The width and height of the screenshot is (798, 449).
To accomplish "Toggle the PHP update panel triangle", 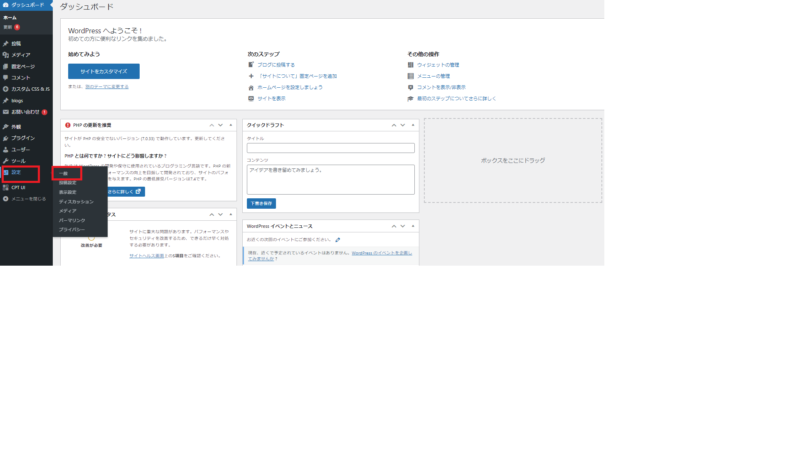I will pyautogui.click(x=229, y=125).
